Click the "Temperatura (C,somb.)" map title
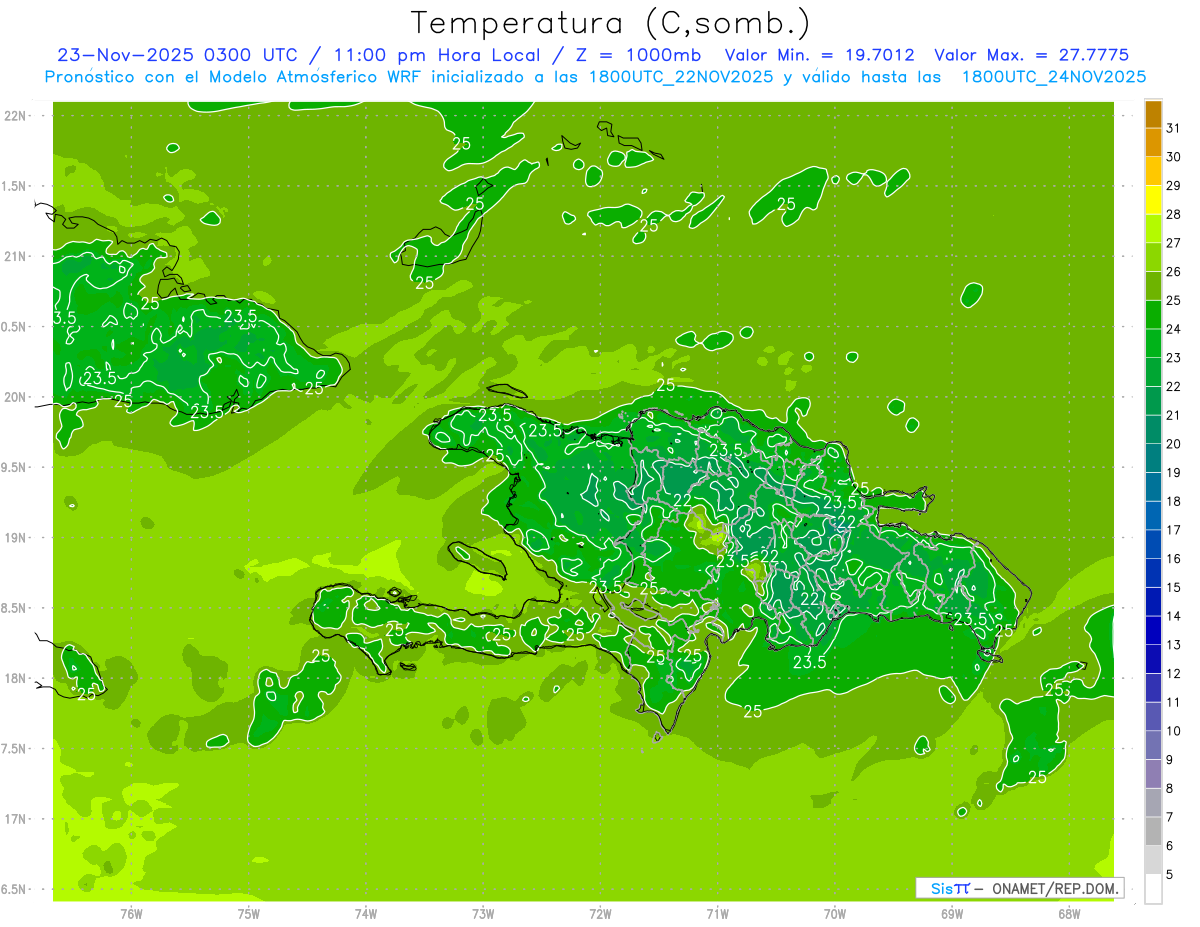 [611, 23]
